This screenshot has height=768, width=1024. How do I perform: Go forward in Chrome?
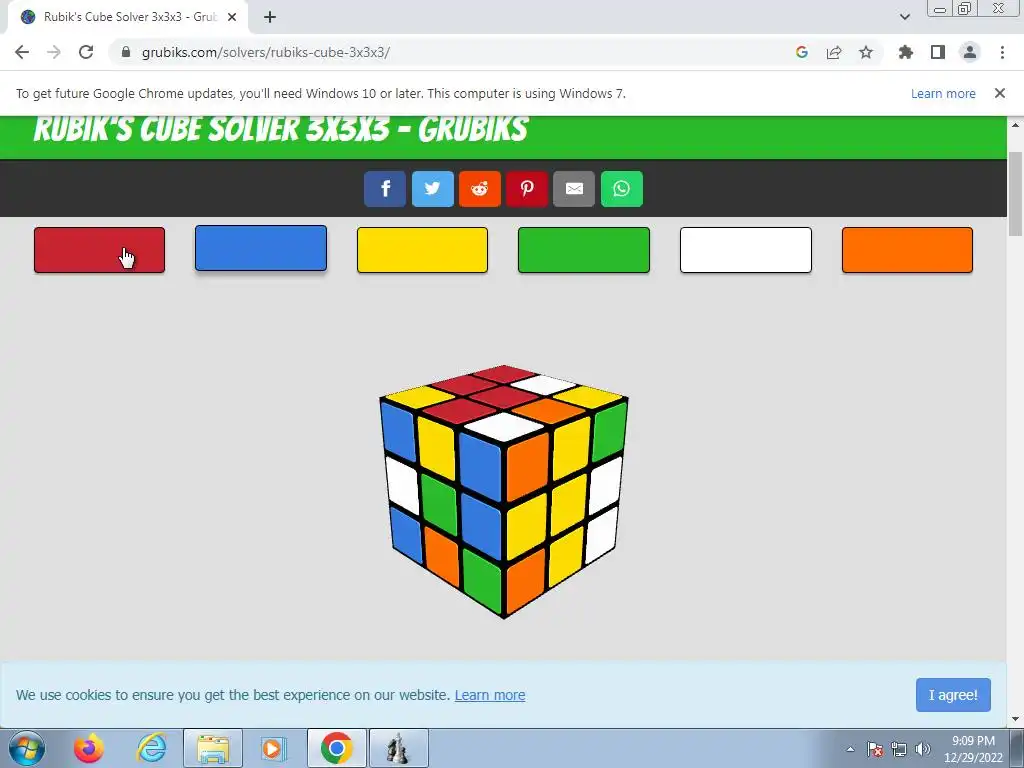(x=54, y=52)
